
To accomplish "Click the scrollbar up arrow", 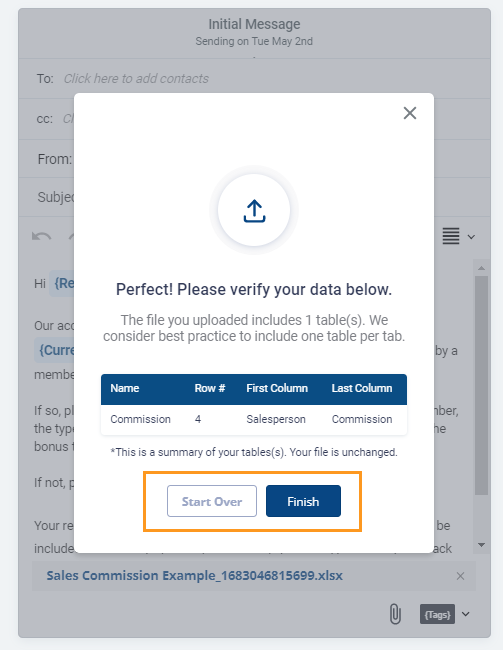I will click(481, 268).
